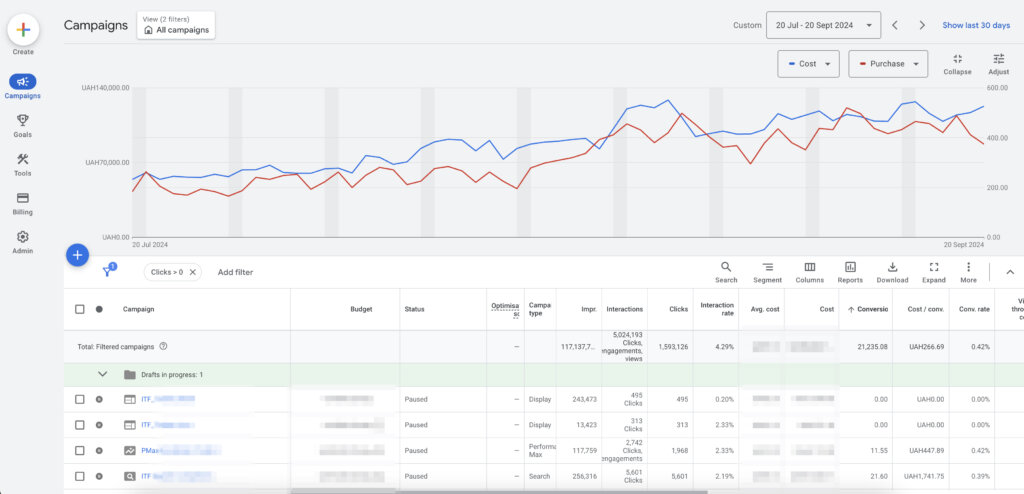
Task: Tick the select-all campaigns header checkbox
Action: pos(80,309)
